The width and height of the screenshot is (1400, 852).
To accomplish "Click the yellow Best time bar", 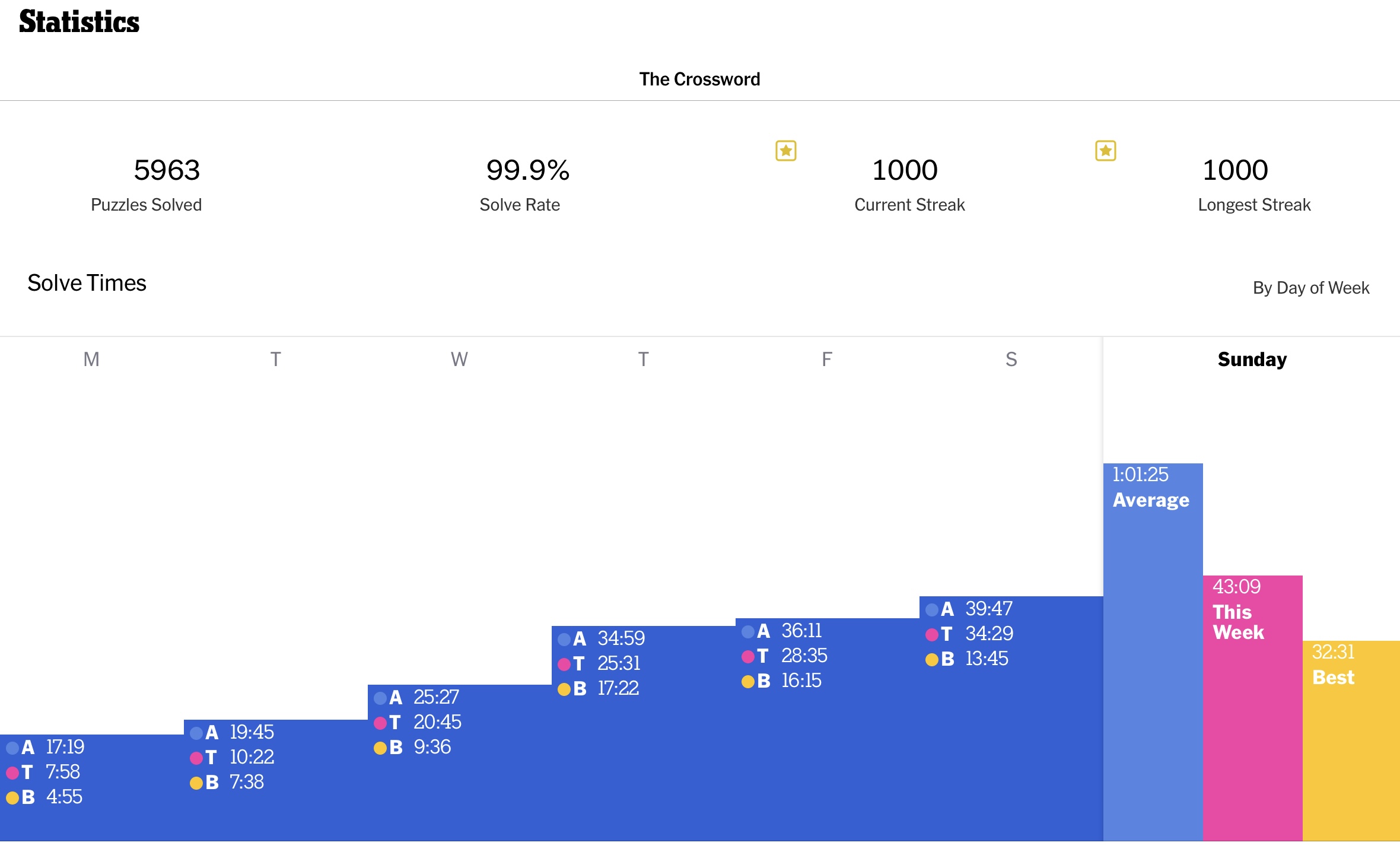I will click(x=1351, y=740).
